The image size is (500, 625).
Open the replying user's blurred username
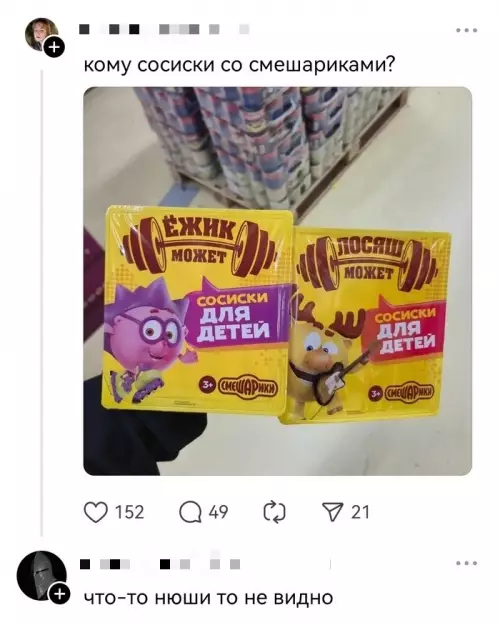(x=160, y=564)
